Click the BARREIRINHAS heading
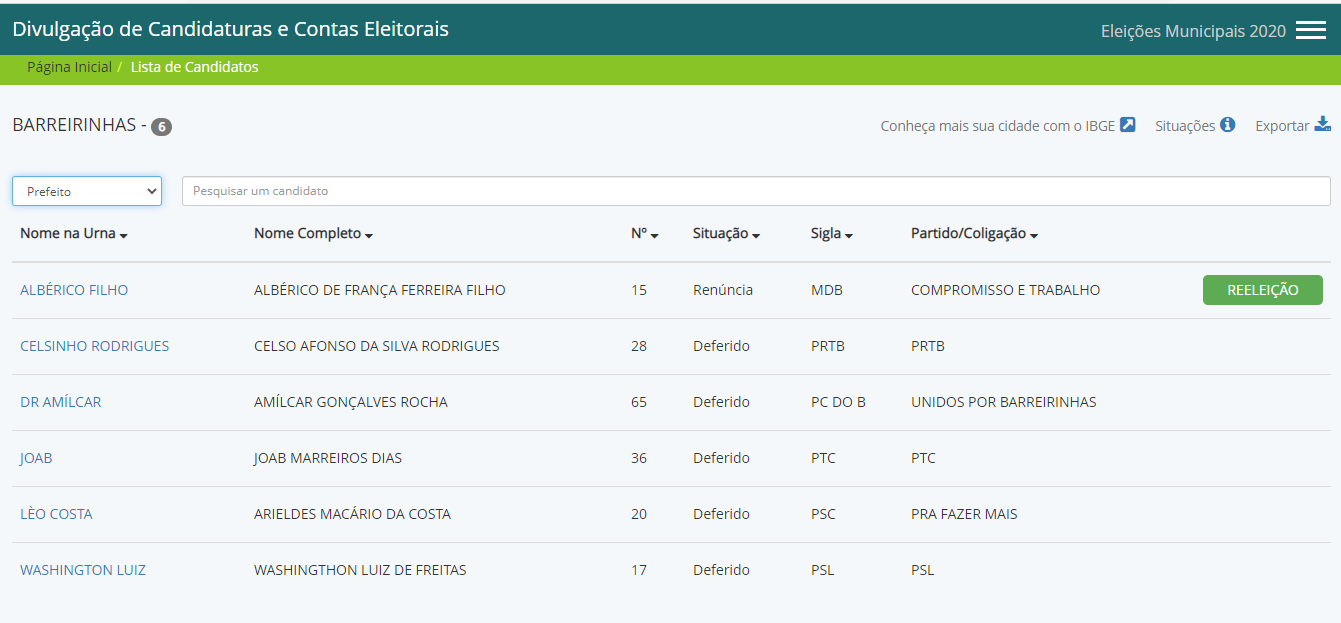This screenshot has height=623, width=1341. (x=74, y=125)
